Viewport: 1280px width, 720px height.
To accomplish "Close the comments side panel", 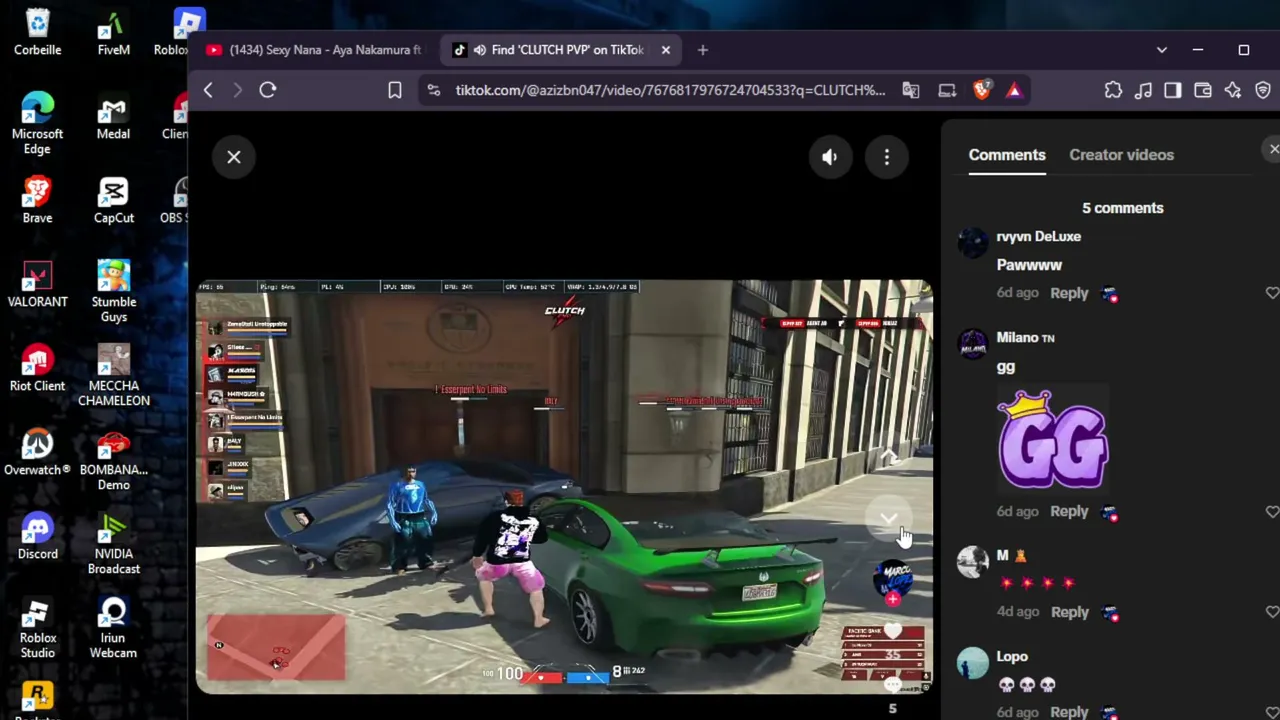I will pyautogui.click(x=1273, y=150).
